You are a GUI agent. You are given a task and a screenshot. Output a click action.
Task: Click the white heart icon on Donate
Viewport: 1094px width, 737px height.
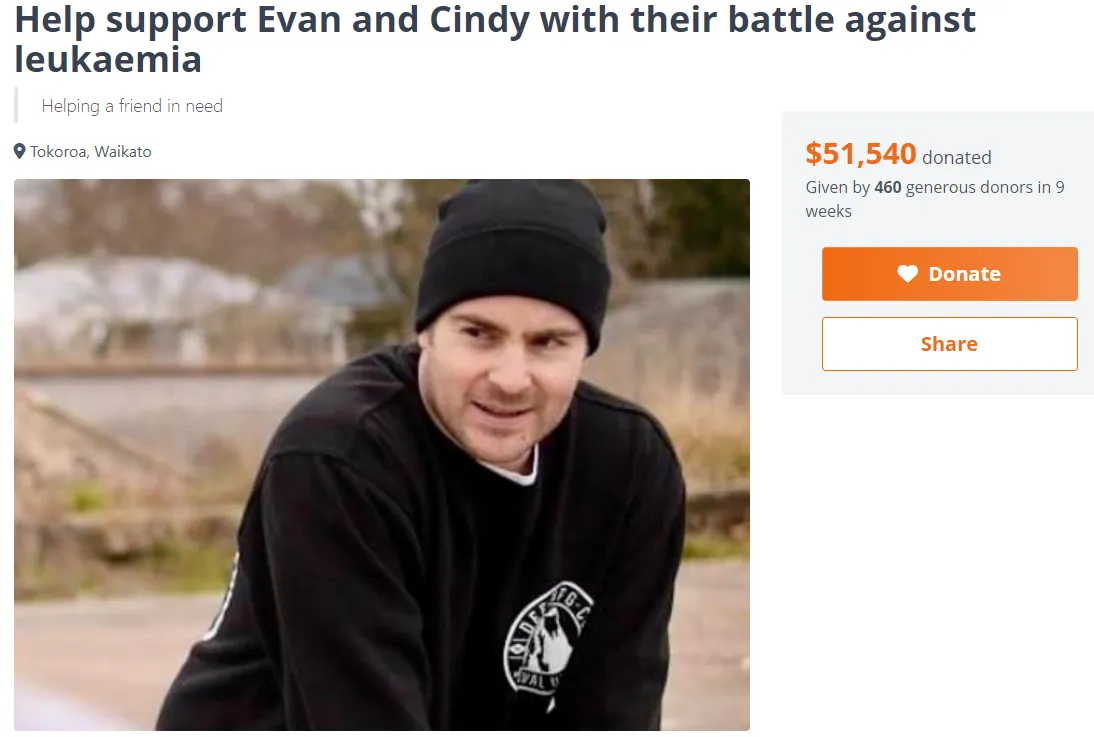(907, 274)
